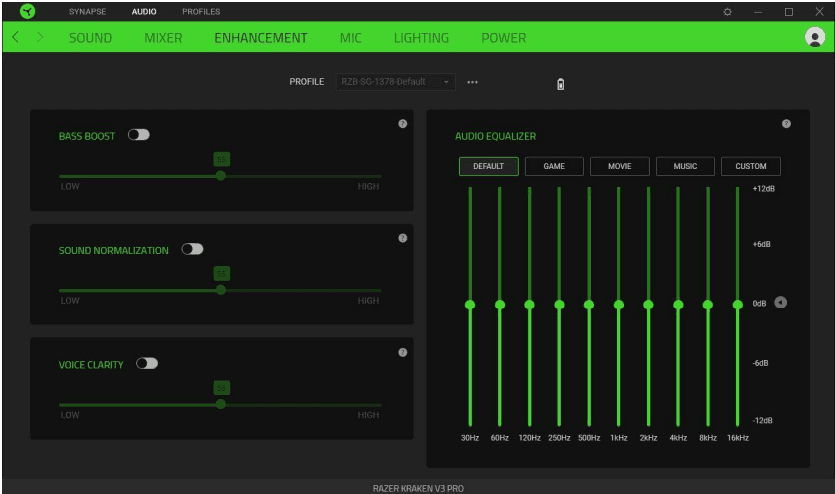The image size is (835, 494).
Task: Choose the Custom equalizer preset
Action: [750, 166]
